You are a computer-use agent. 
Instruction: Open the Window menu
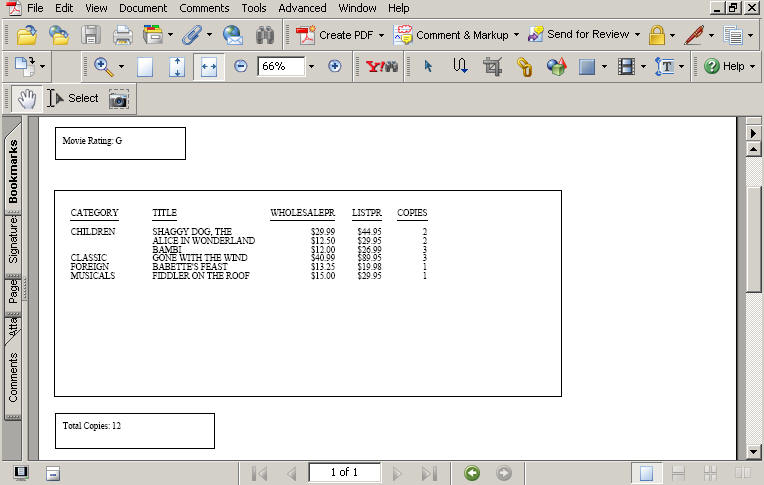tap(357, 8)
